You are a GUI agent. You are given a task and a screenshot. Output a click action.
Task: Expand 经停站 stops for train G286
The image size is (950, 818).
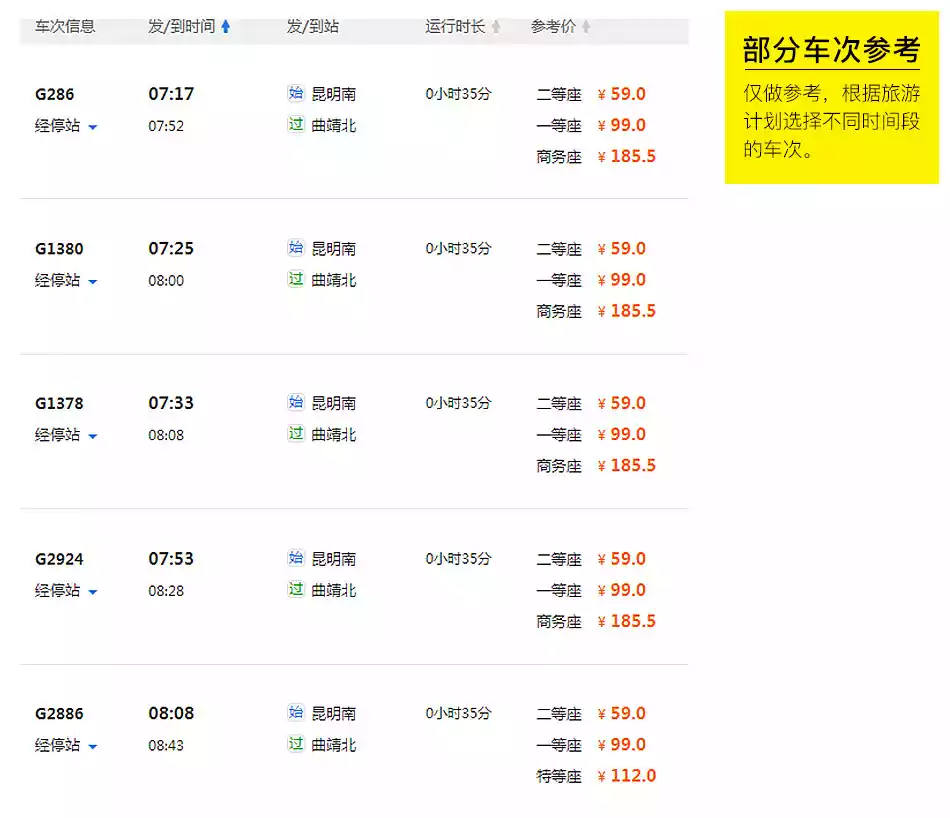tap(92, 127)
